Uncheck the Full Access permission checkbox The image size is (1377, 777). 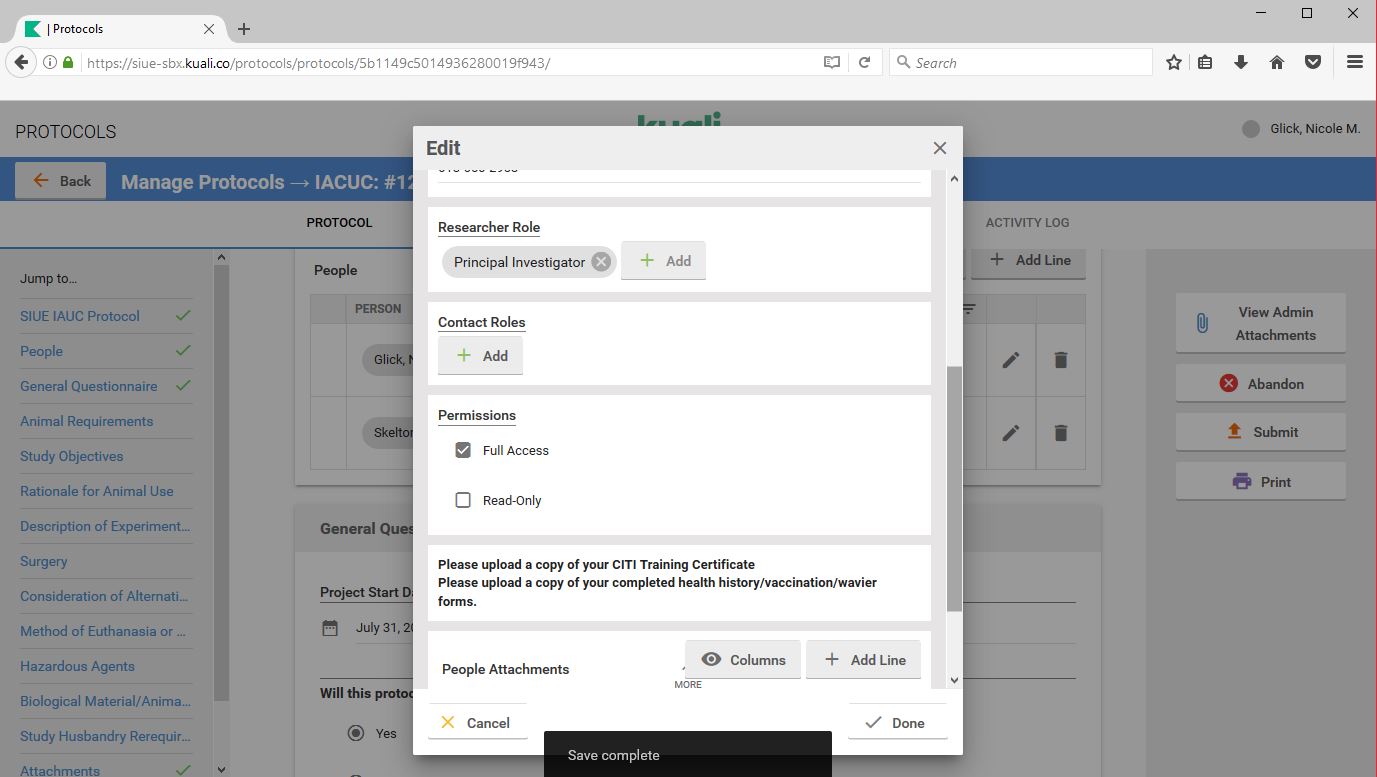(x=463, y=450)
